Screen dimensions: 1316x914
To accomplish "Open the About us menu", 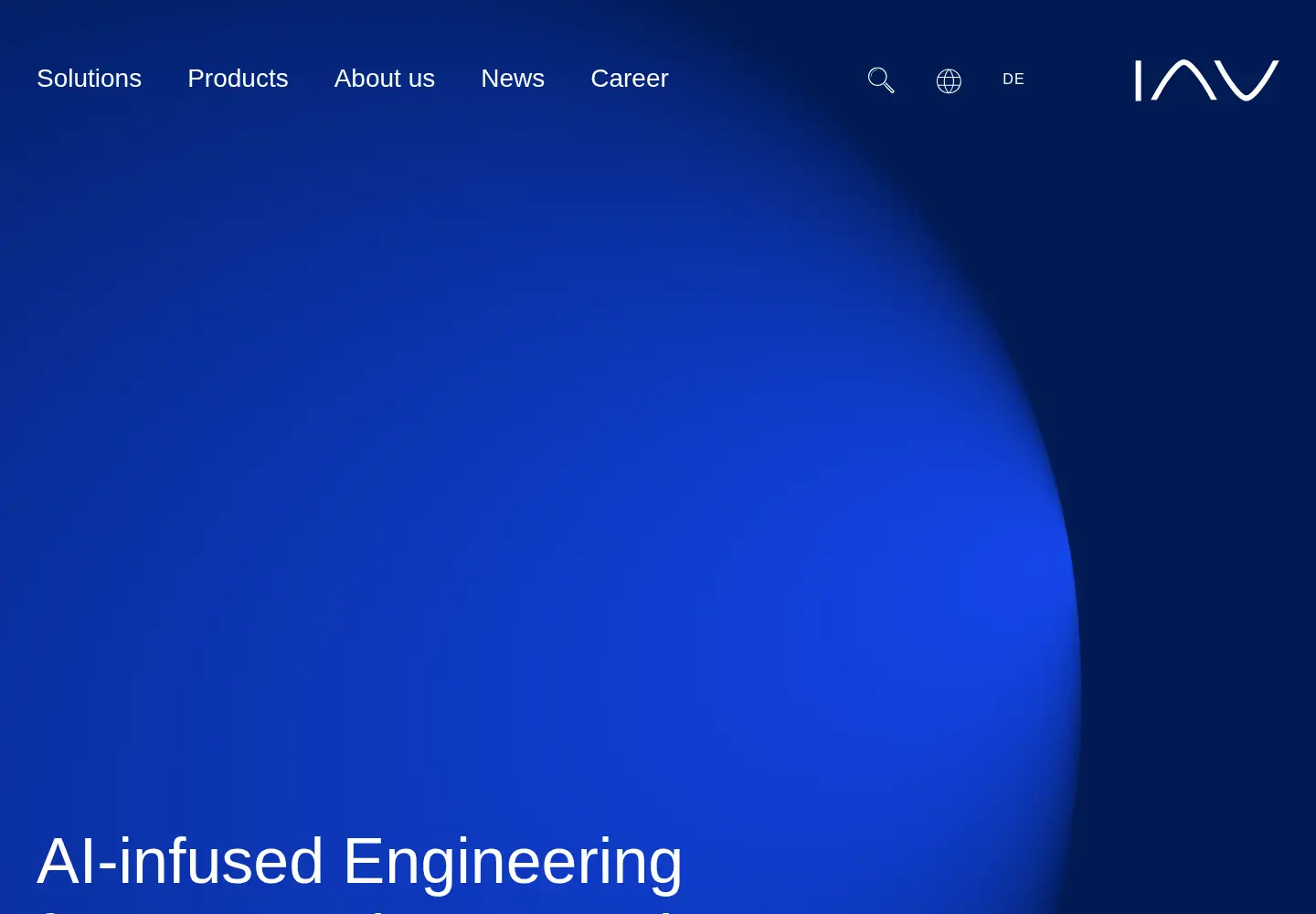I will click(385, 79).
